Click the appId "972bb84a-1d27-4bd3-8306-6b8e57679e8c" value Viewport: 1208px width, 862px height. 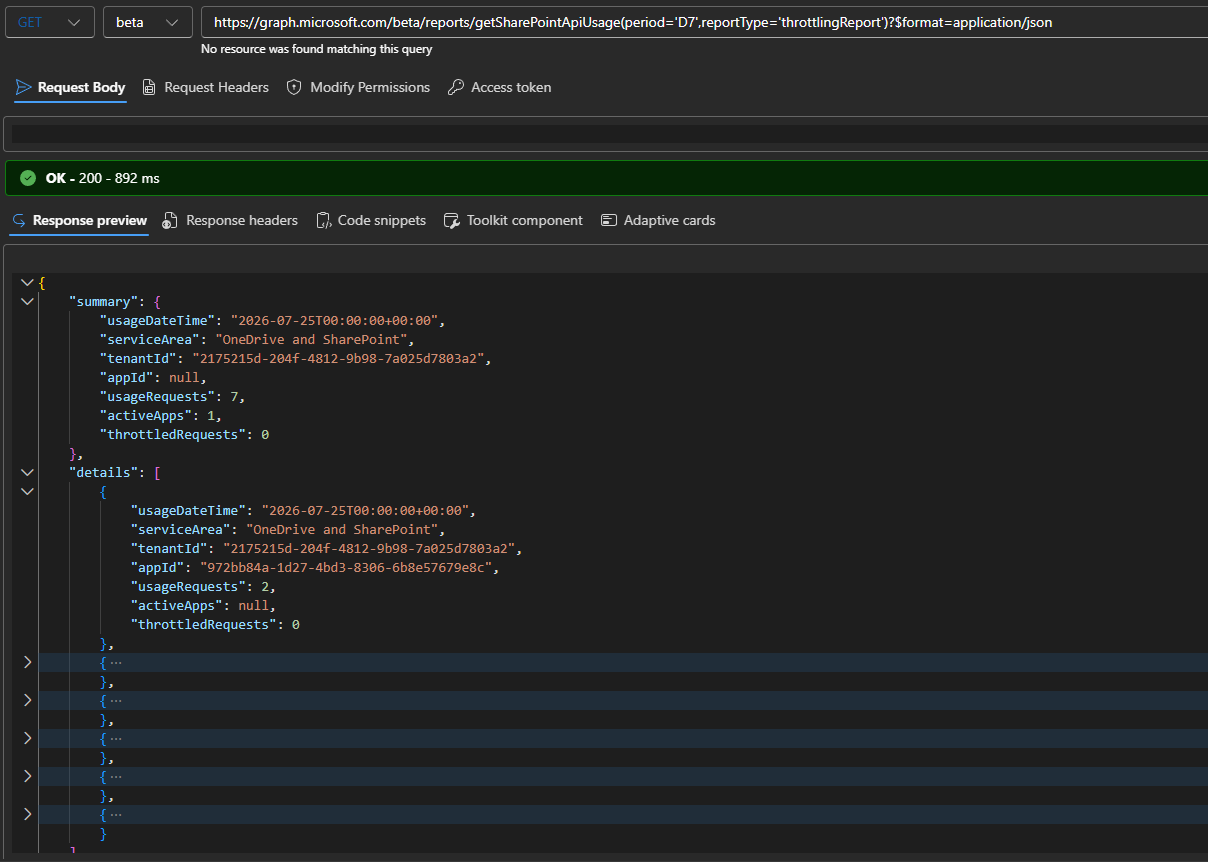pos(348,567)
